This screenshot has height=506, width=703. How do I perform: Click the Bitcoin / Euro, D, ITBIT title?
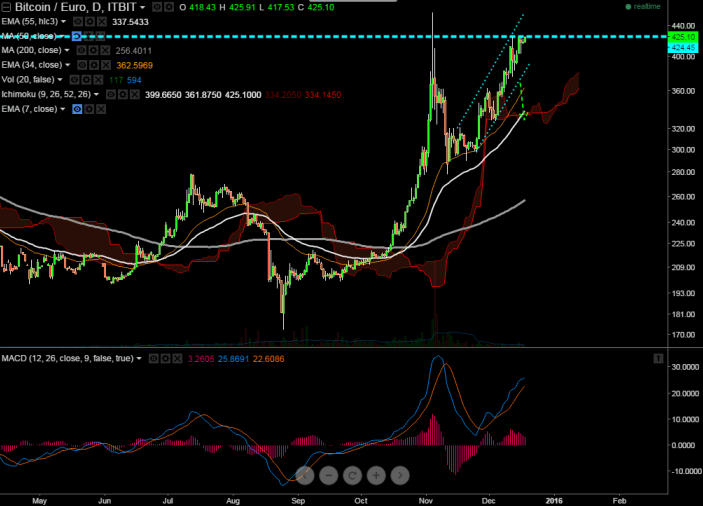click(x=75, y=7)
